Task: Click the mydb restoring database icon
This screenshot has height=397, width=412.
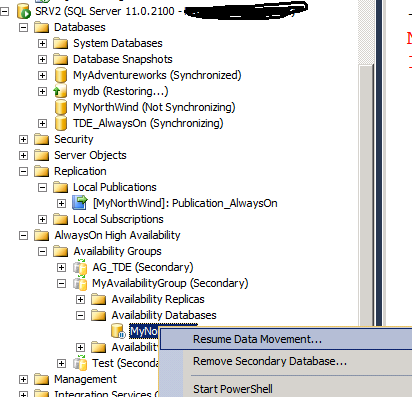Action: 60,91
